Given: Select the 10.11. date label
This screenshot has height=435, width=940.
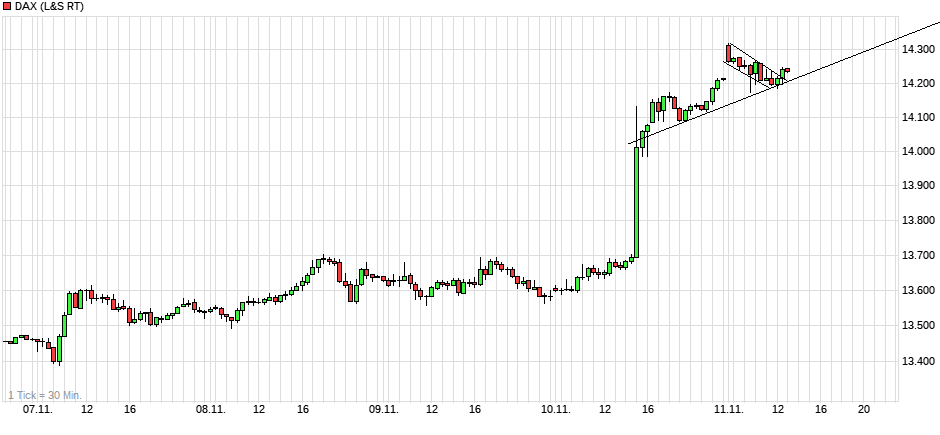Looking at the screenshot, I should point(555,410).
